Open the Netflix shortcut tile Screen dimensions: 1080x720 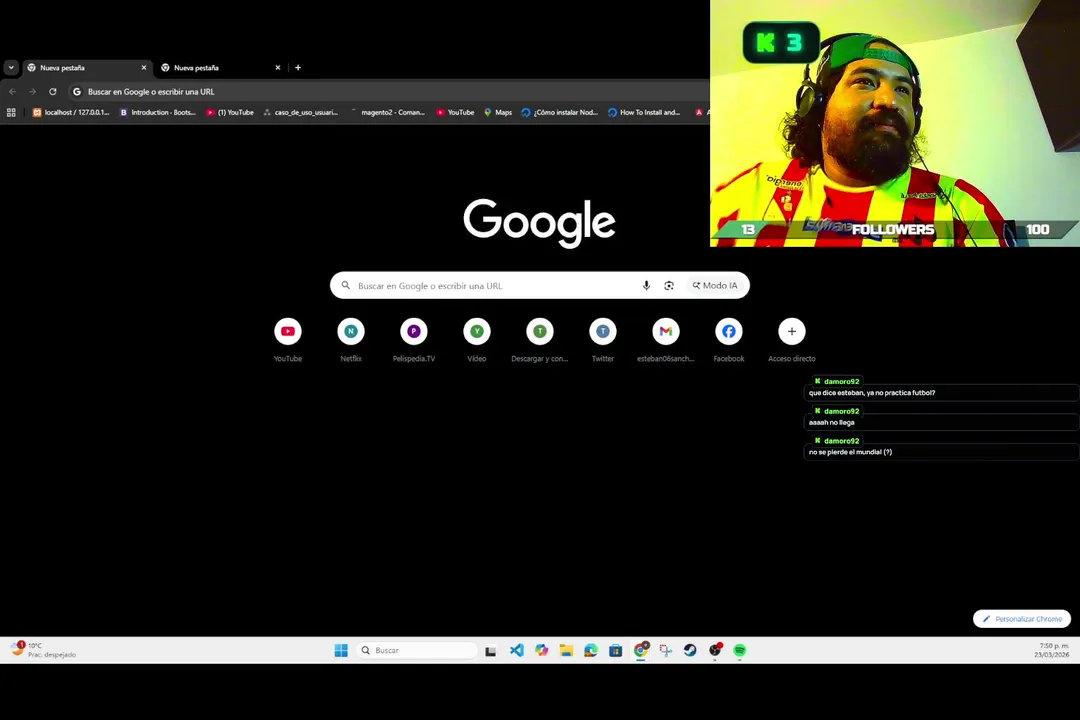point(351,339)
